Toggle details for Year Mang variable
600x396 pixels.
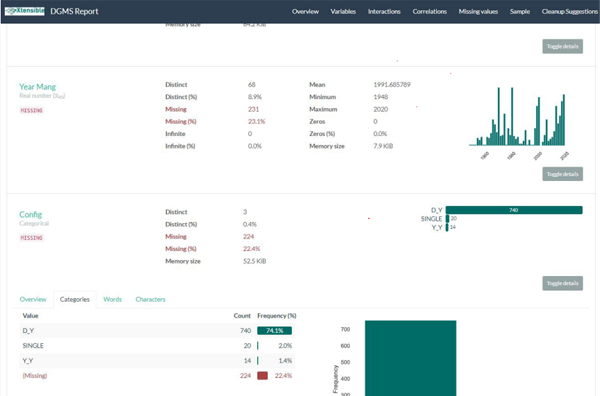pyautogui.click(x=562, y=174)
